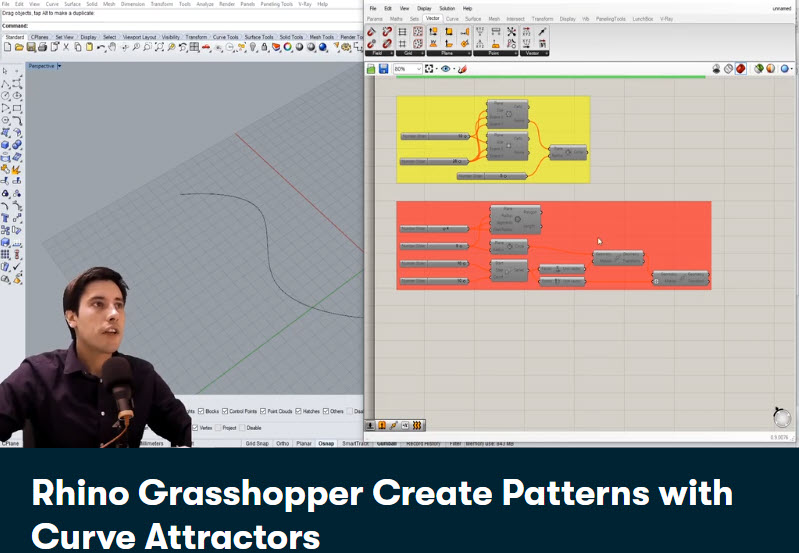Click the Grasshopper sketch brush icon
The image size is (799, 553).
coord(462,69)
